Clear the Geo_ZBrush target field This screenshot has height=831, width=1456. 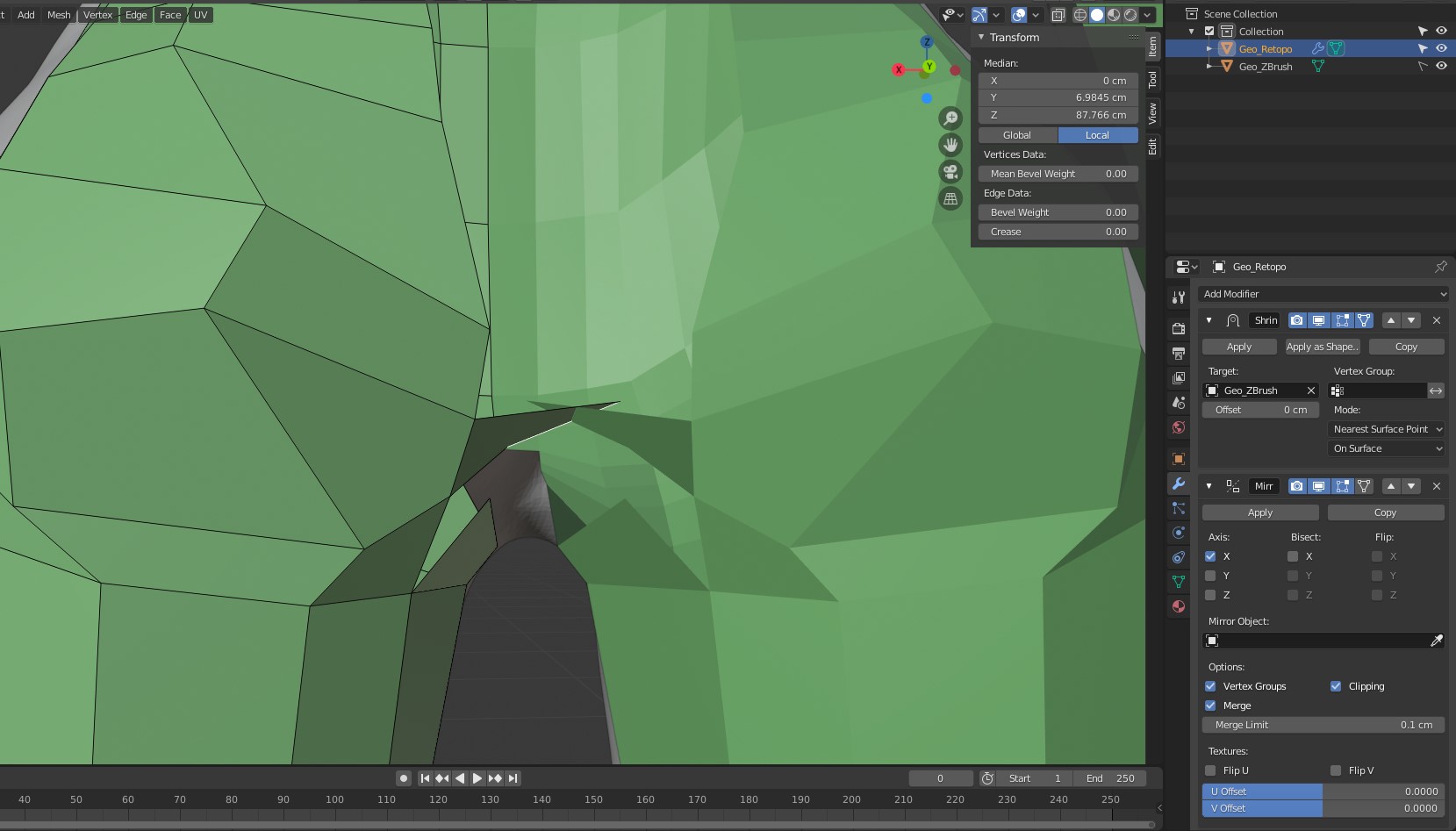(x=1311, y=390)
